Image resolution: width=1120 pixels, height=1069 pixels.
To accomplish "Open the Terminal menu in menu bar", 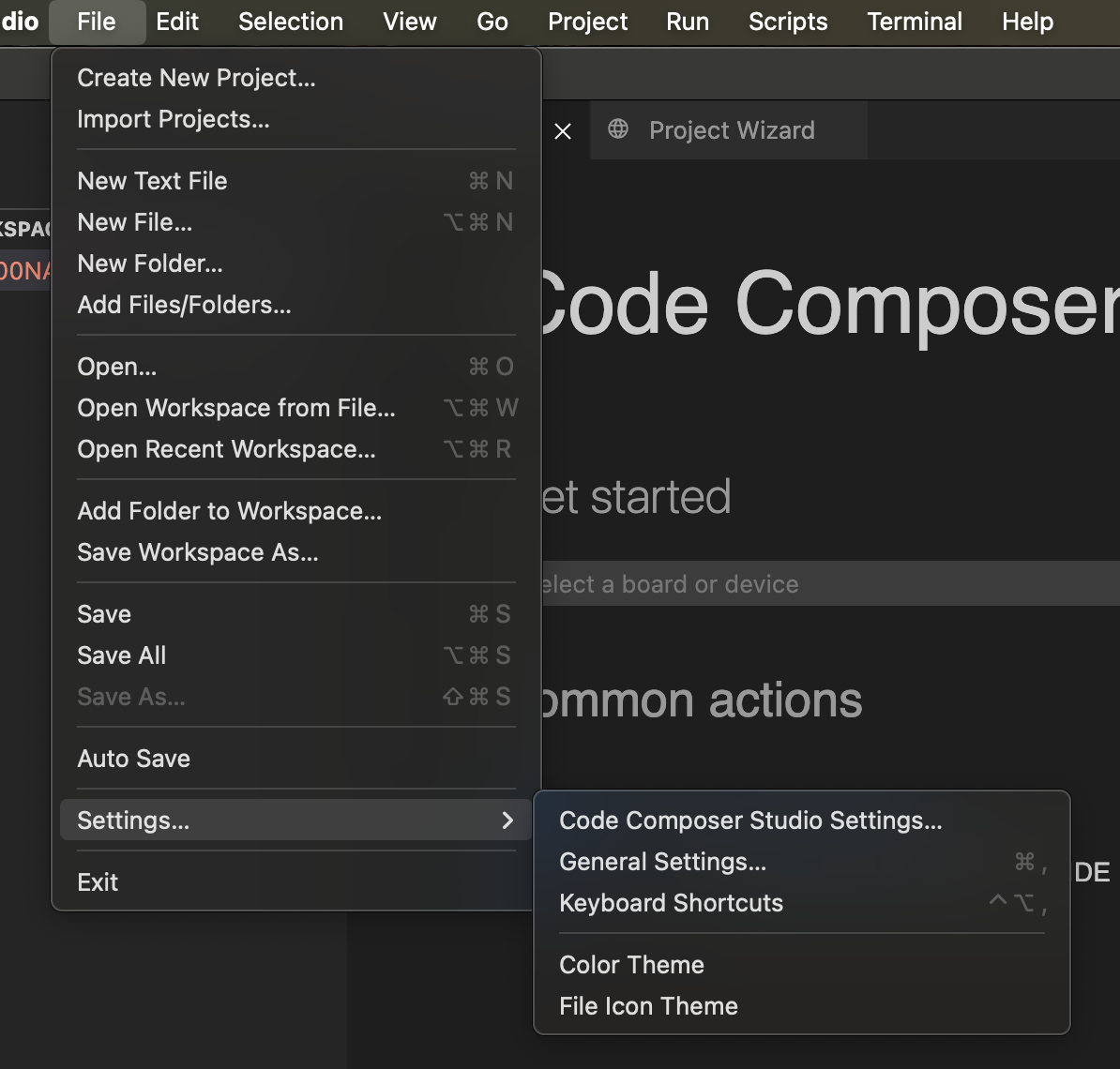I will coord(915,22).
